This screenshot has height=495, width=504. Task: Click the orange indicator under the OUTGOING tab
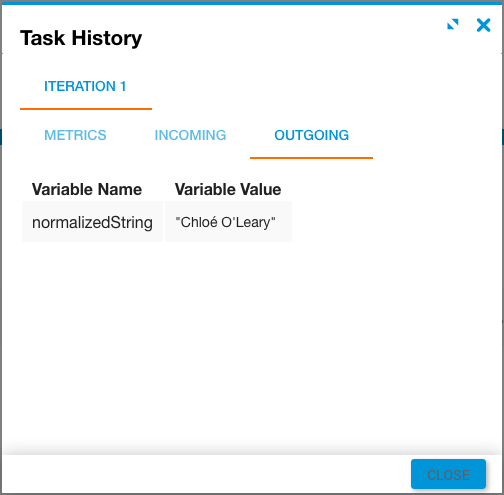311,158
